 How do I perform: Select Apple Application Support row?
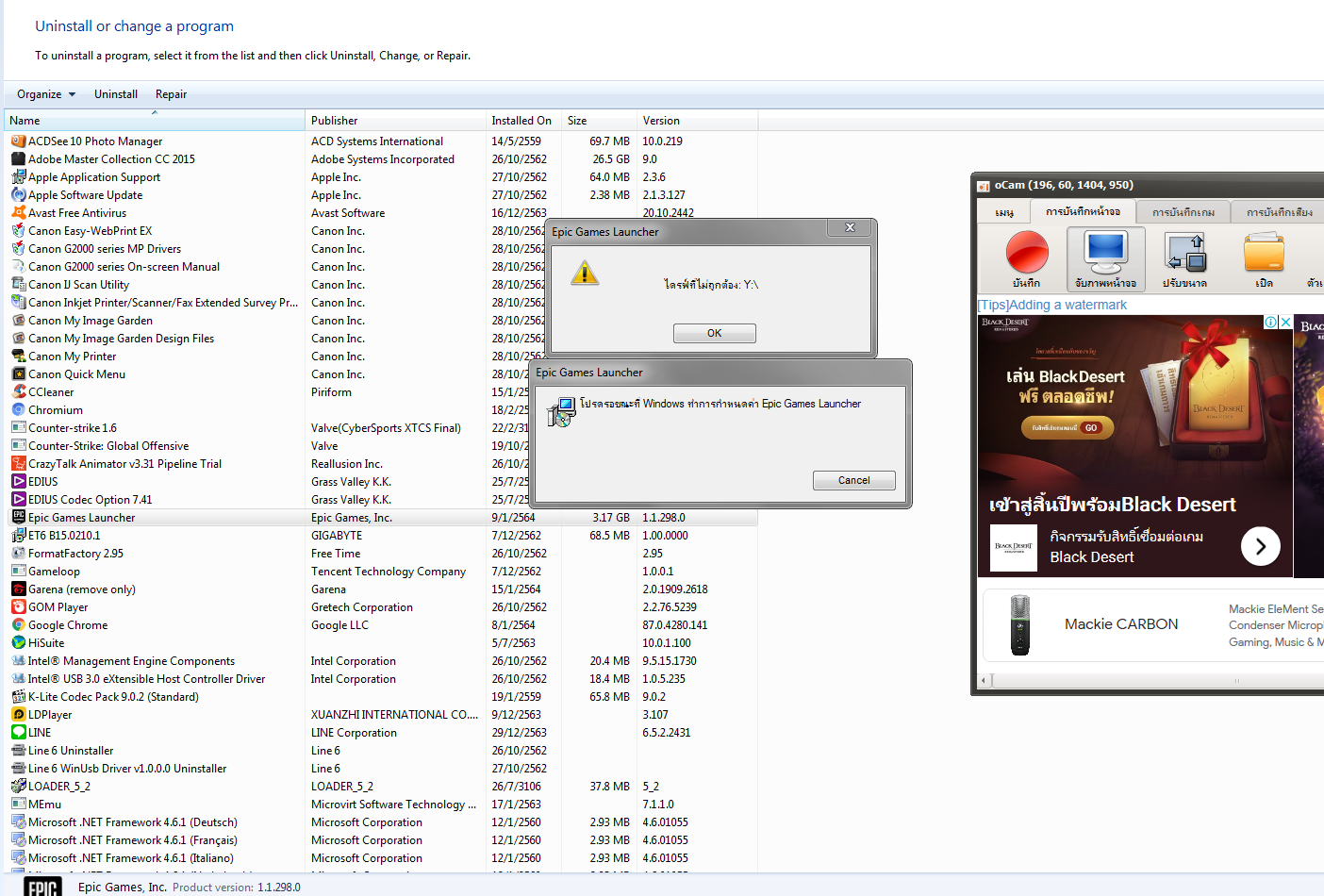click(x=382, y=177)
